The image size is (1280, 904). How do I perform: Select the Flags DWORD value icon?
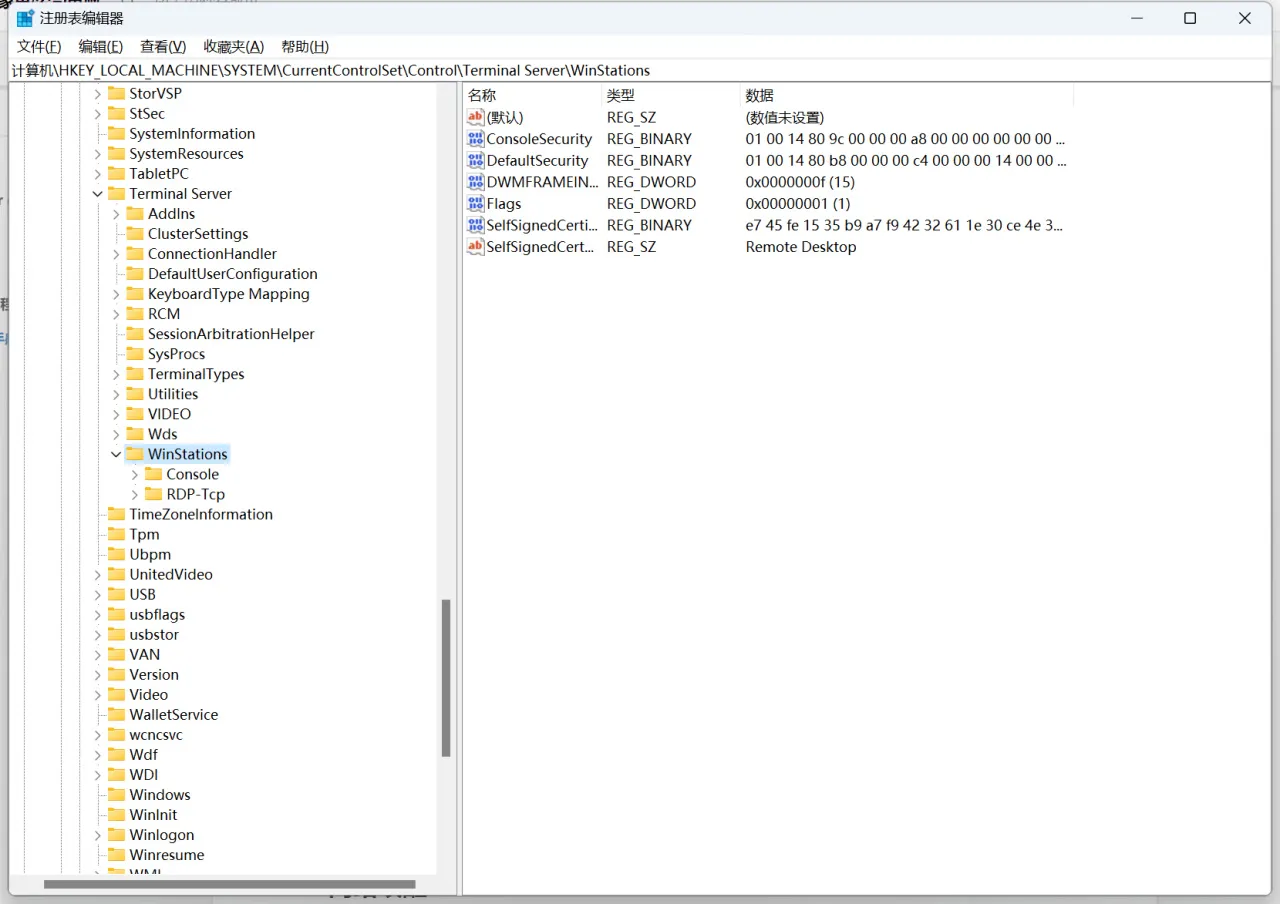tap(475, 204)
